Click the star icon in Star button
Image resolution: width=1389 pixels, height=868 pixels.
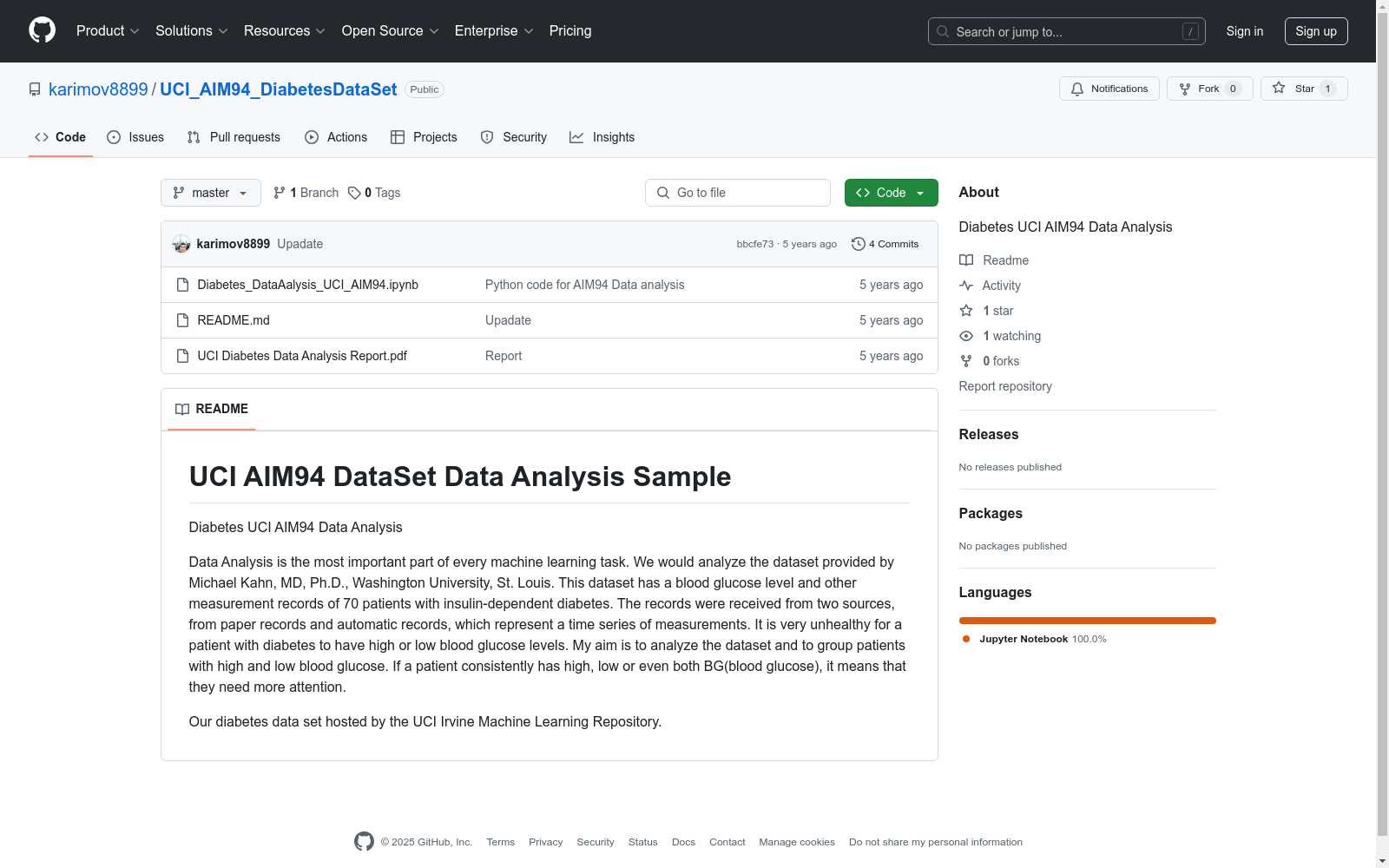tap(1279, 89)
